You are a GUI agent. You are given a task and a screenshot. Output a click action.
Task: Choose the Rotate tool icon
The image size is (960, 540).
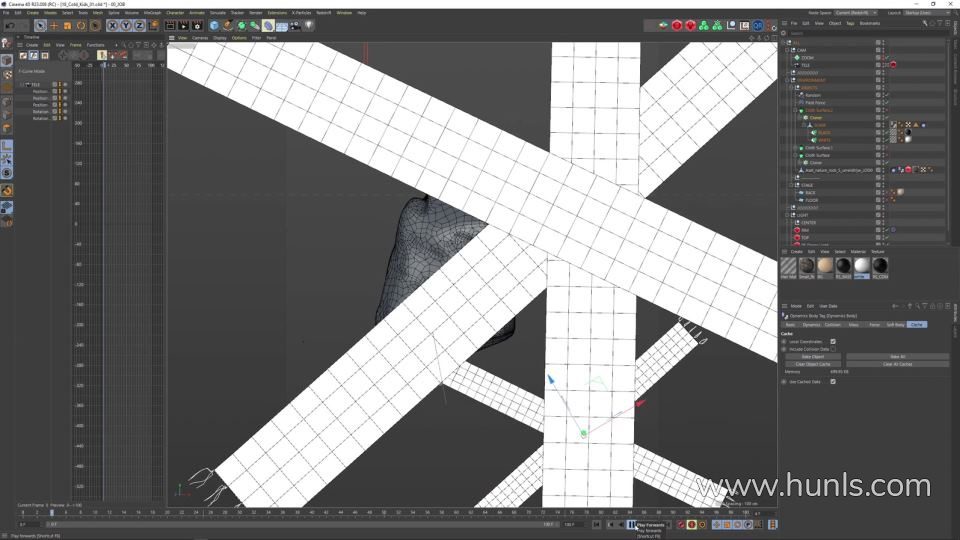pyautogui.click(x=81, y=26)
